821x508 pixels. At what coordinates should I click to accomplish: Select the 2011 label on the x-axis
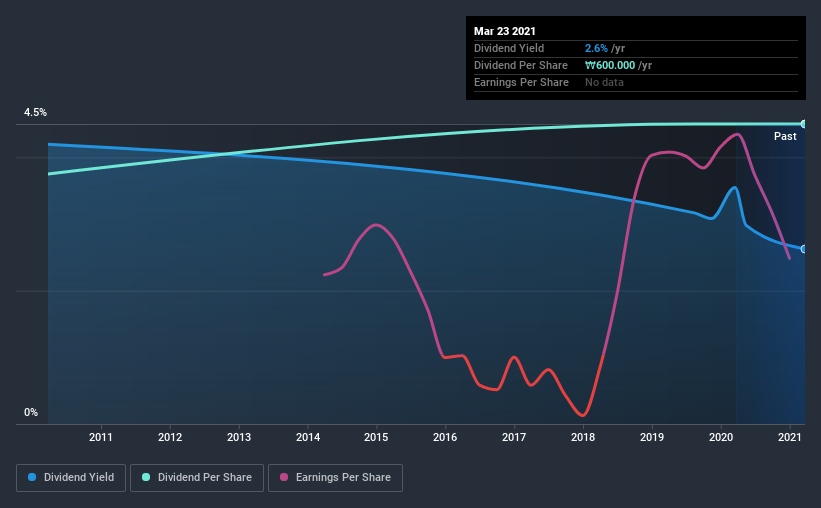[101, 437]
